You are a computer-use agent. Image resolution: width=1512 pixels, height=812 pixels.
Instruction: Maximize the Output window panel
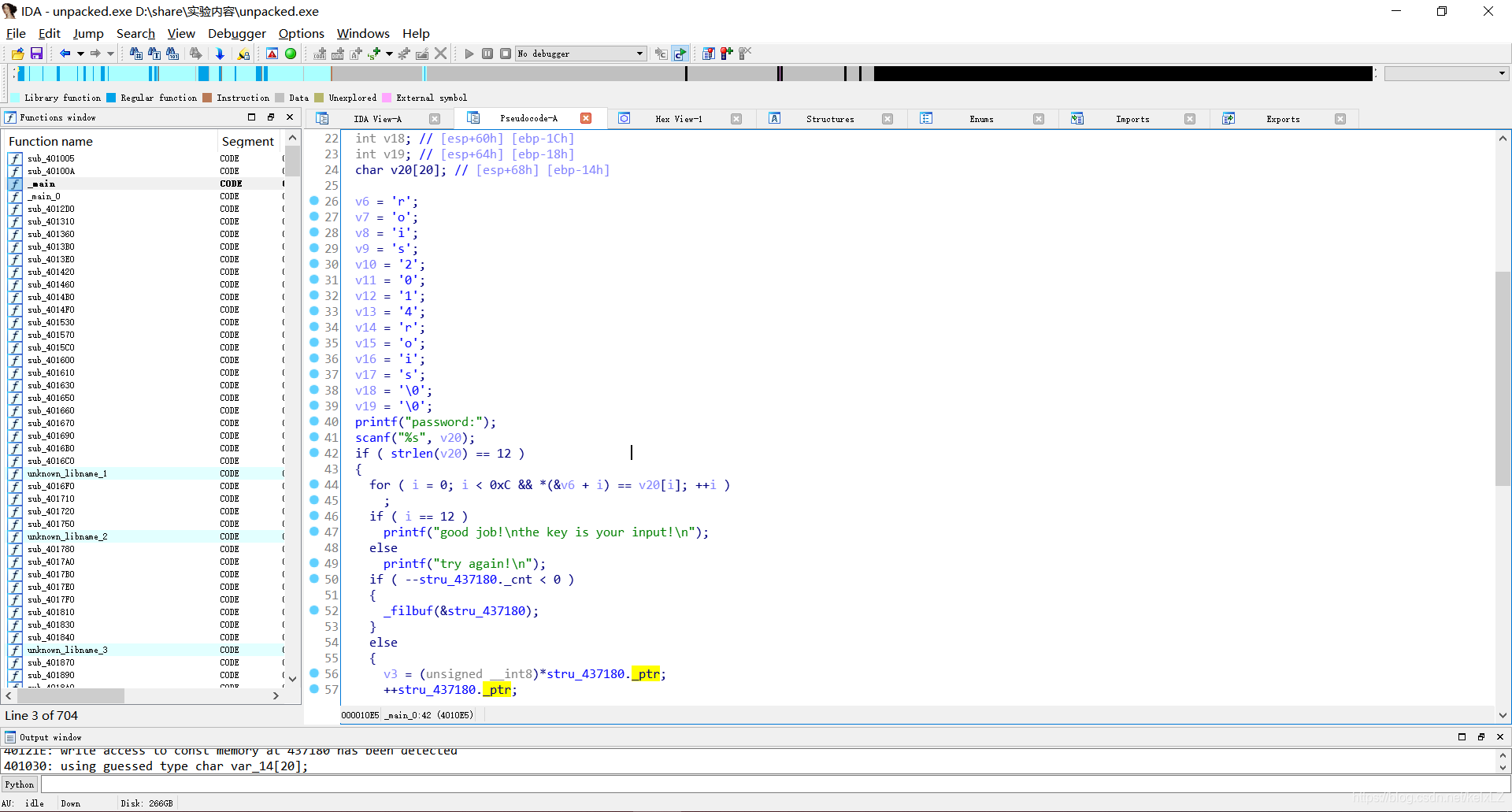tap(1462, 737)
